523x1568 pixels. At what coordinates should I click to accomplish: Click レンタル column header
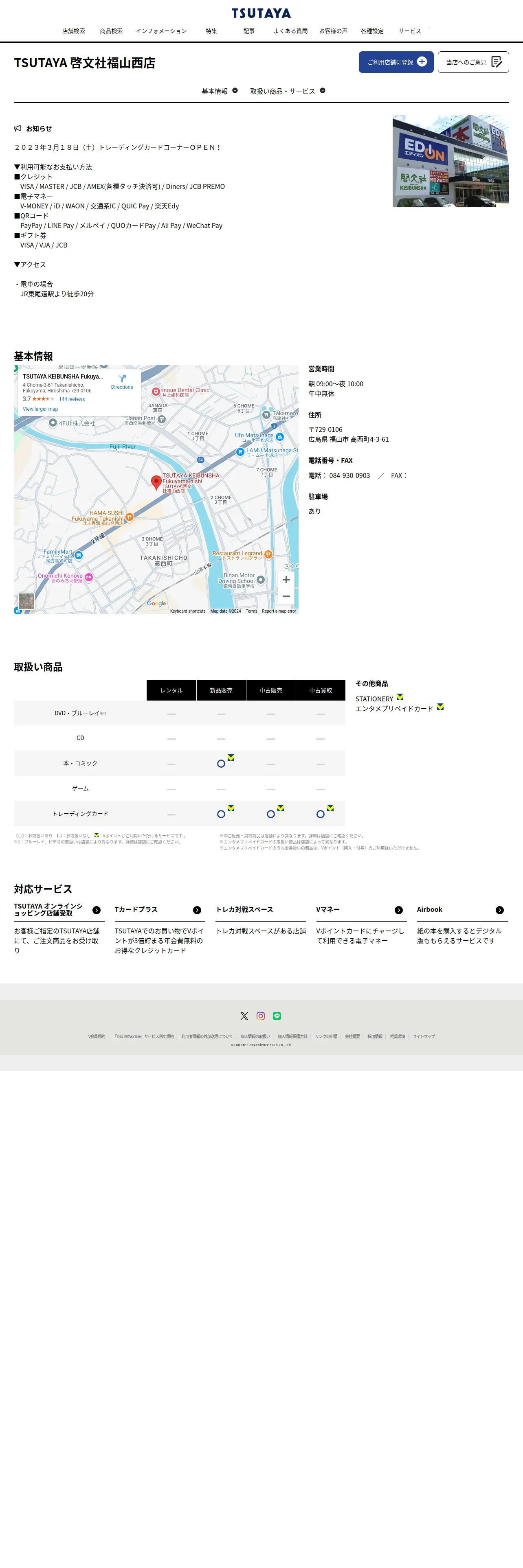pos(172,690)
